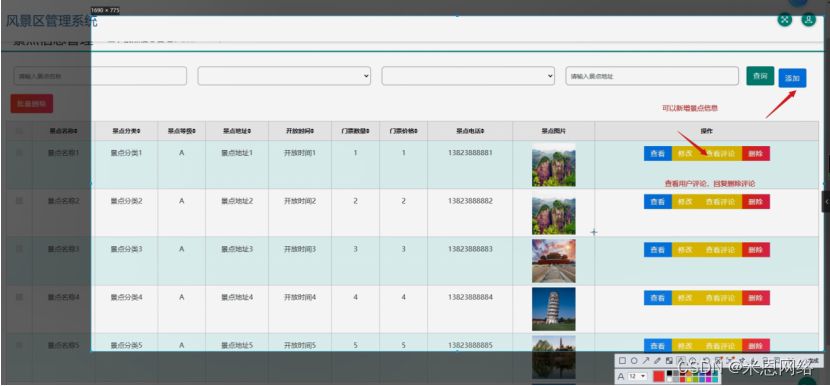Screen dimensions: 830x386
Task: Open the first filter dropdown beside name field
Action: coord(284,76)
